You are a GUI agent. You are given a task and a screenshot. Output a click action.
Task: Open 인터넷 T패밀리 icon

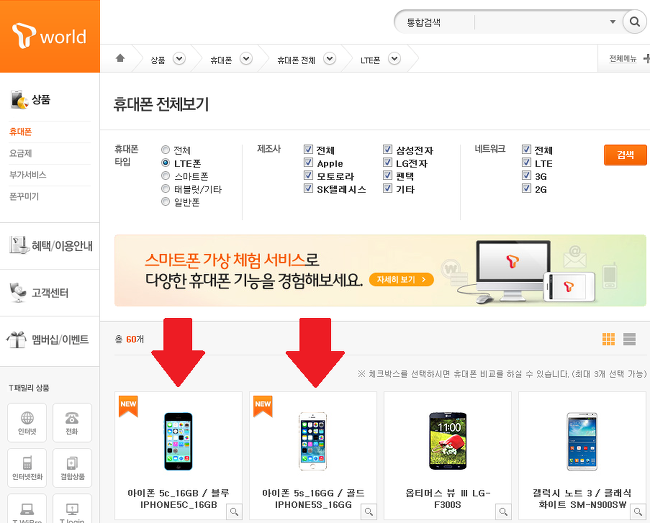(x=27, y=423)
